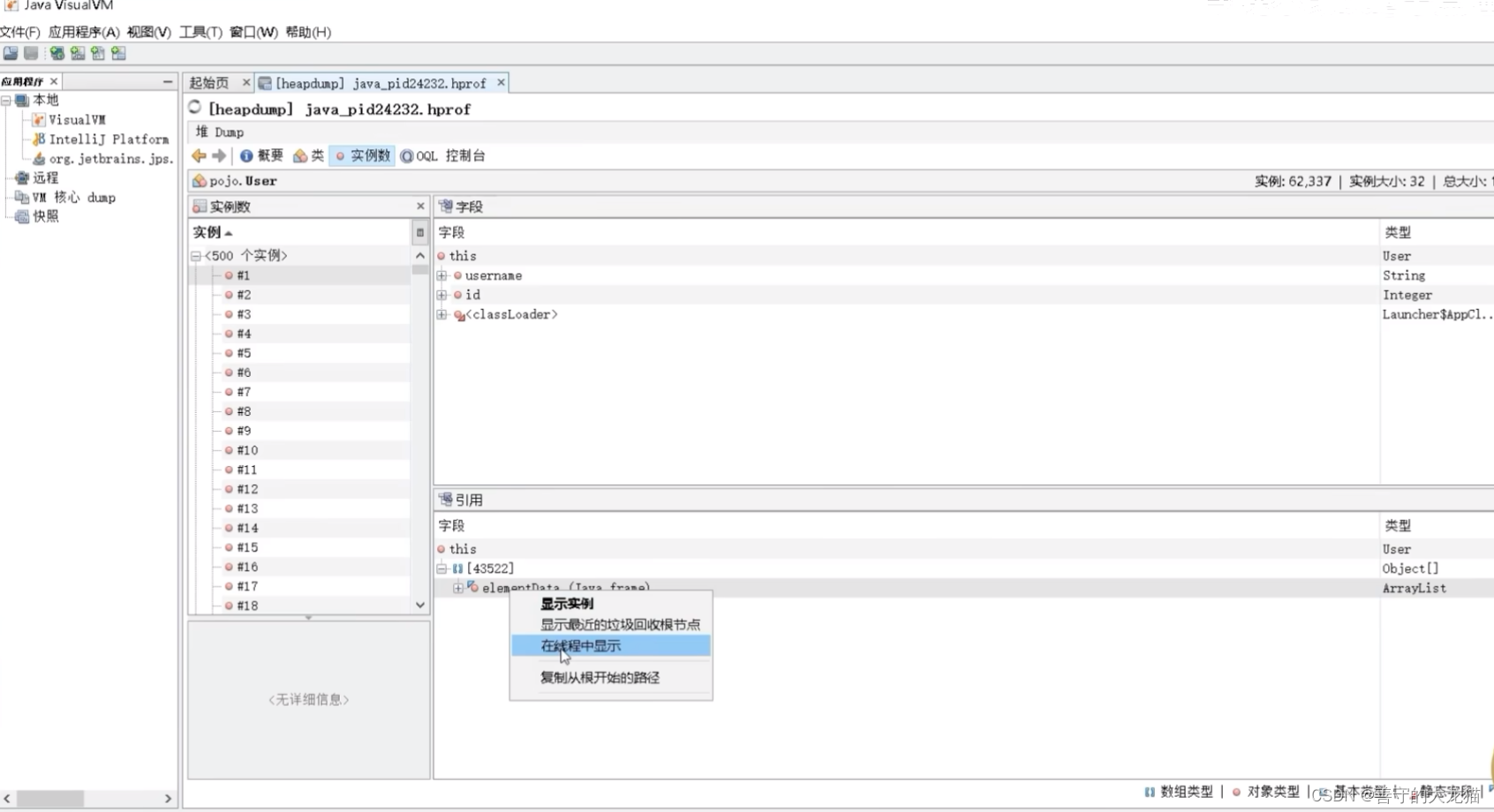Click the Launcher$AppCl.. type cell
This screenshot has height=812, width=1494.
tap(1437, 314)
